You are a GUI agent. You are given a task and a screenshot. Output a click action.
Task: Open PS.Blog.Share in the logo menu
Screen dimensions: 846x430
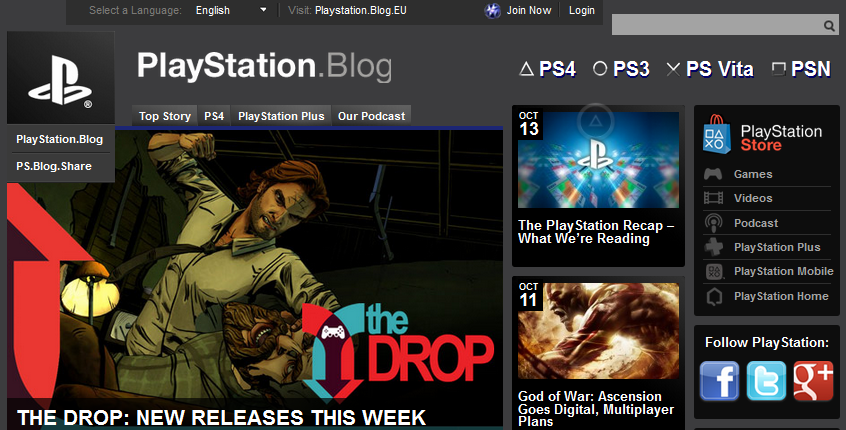coord(54,166)
